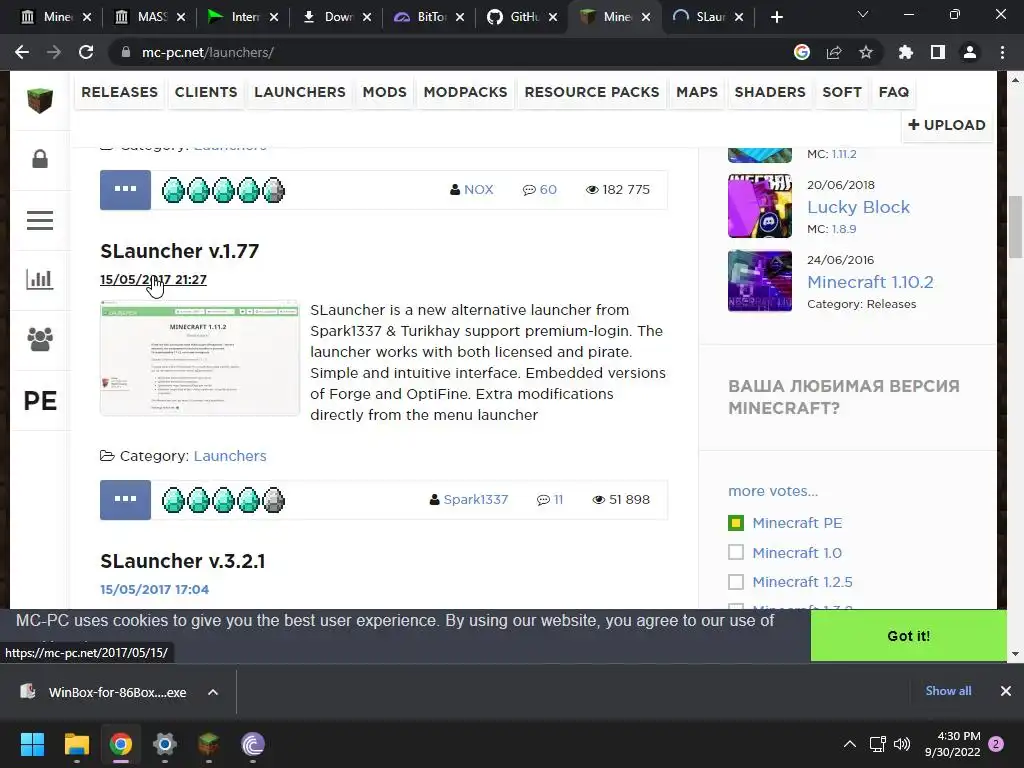
Task: Open the lock login icon in sidebar
Action: coord(40,159)
